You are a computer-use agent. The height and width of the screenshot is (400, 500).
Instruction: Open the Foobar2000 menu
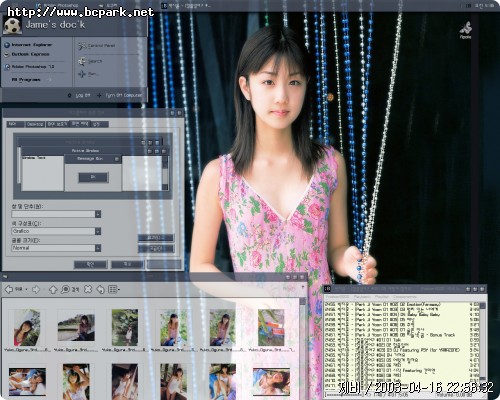[x=337, y=296]
